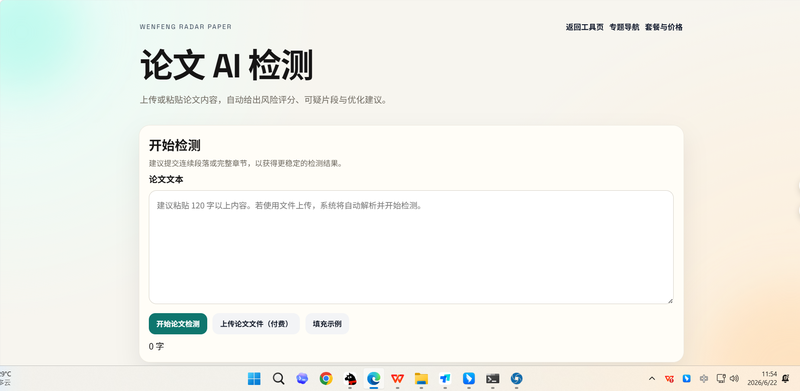Screen dimensions: 800x391
Task: Open the terminal taskbar icon
Action: click(492, 378)
